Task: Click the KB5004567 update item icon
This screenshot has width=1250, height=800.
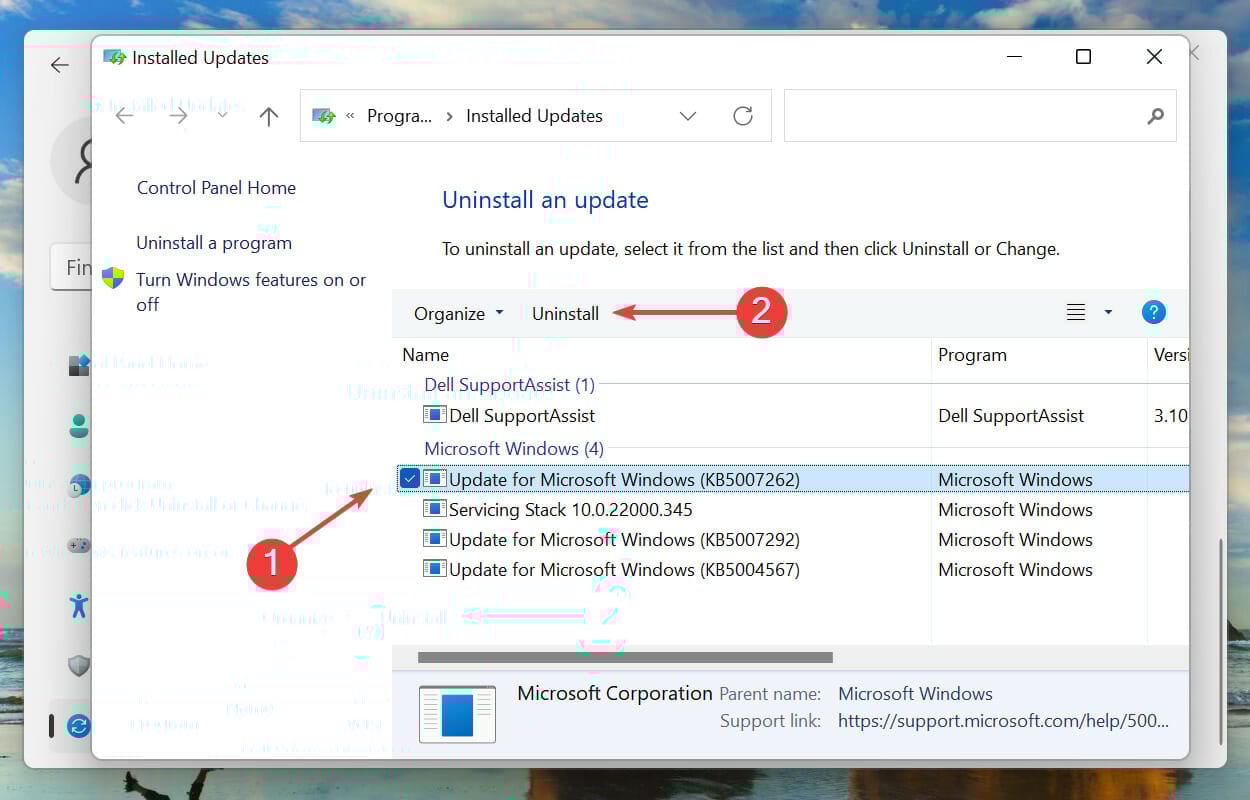Action: [x=434, y=569]
